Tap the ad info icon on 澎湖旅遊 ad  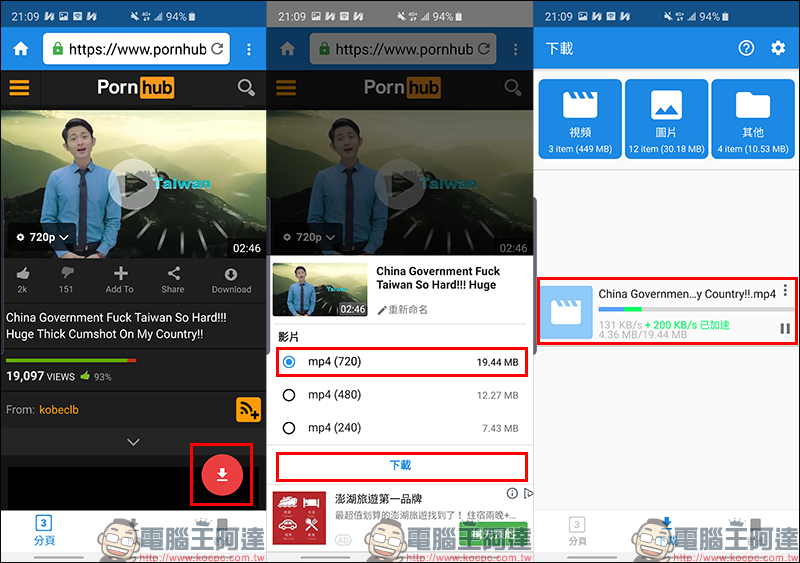click(x=512, y=493)
